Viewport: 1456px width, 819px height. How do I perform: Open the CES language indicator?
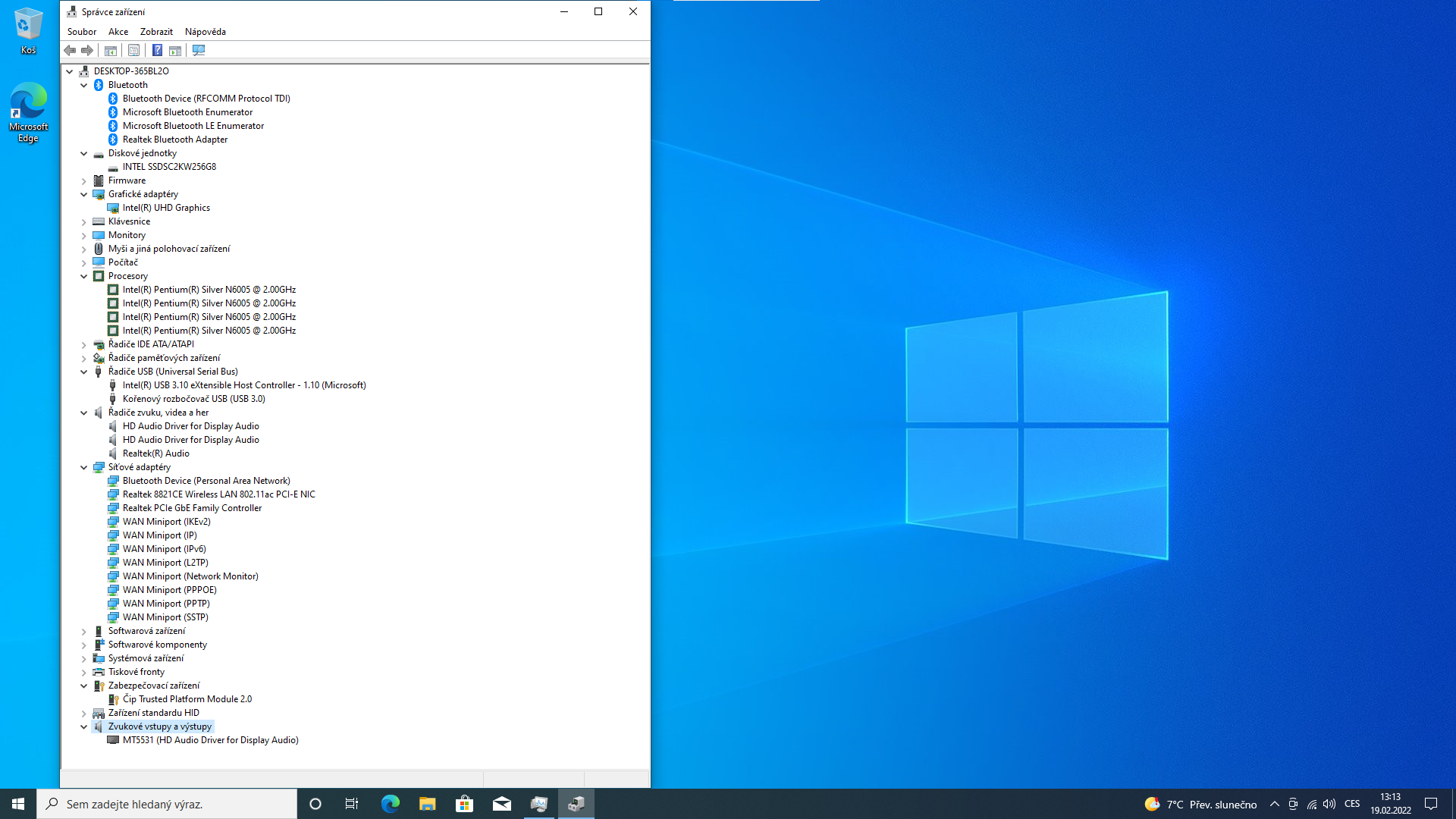[1352, 804]
